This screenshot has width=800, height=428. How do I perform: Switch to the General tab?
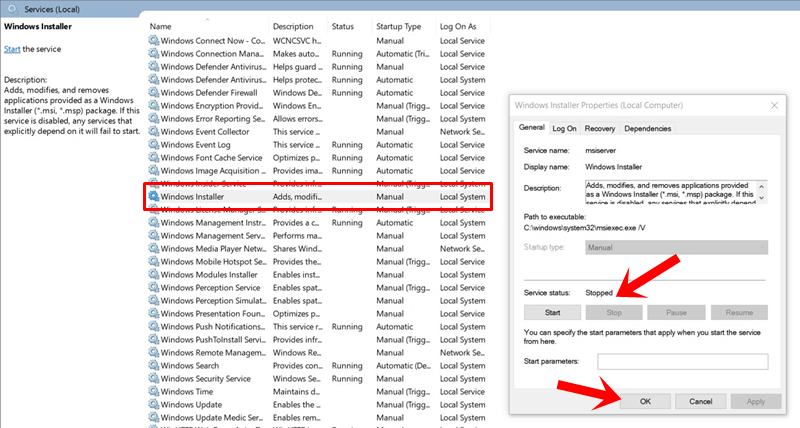[532, 128]
